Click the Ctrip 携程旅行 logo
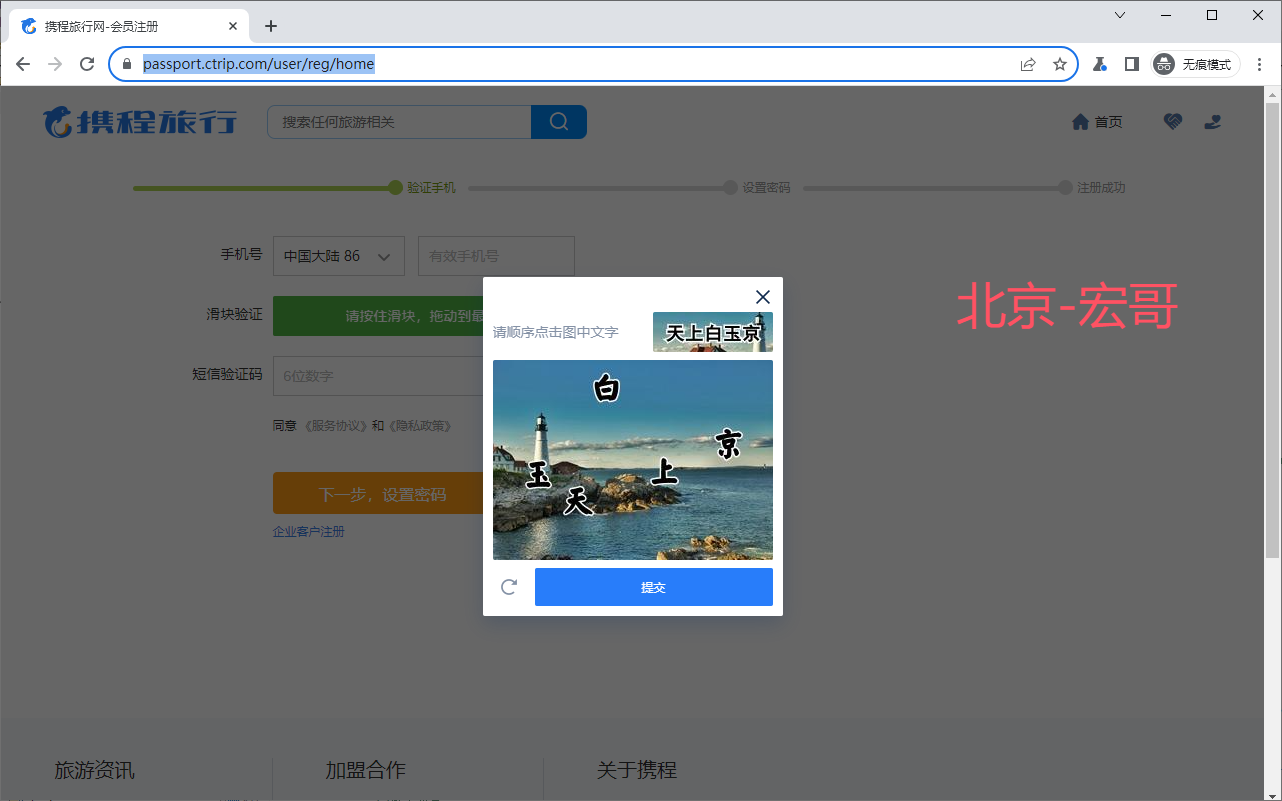 coord(140,122)
